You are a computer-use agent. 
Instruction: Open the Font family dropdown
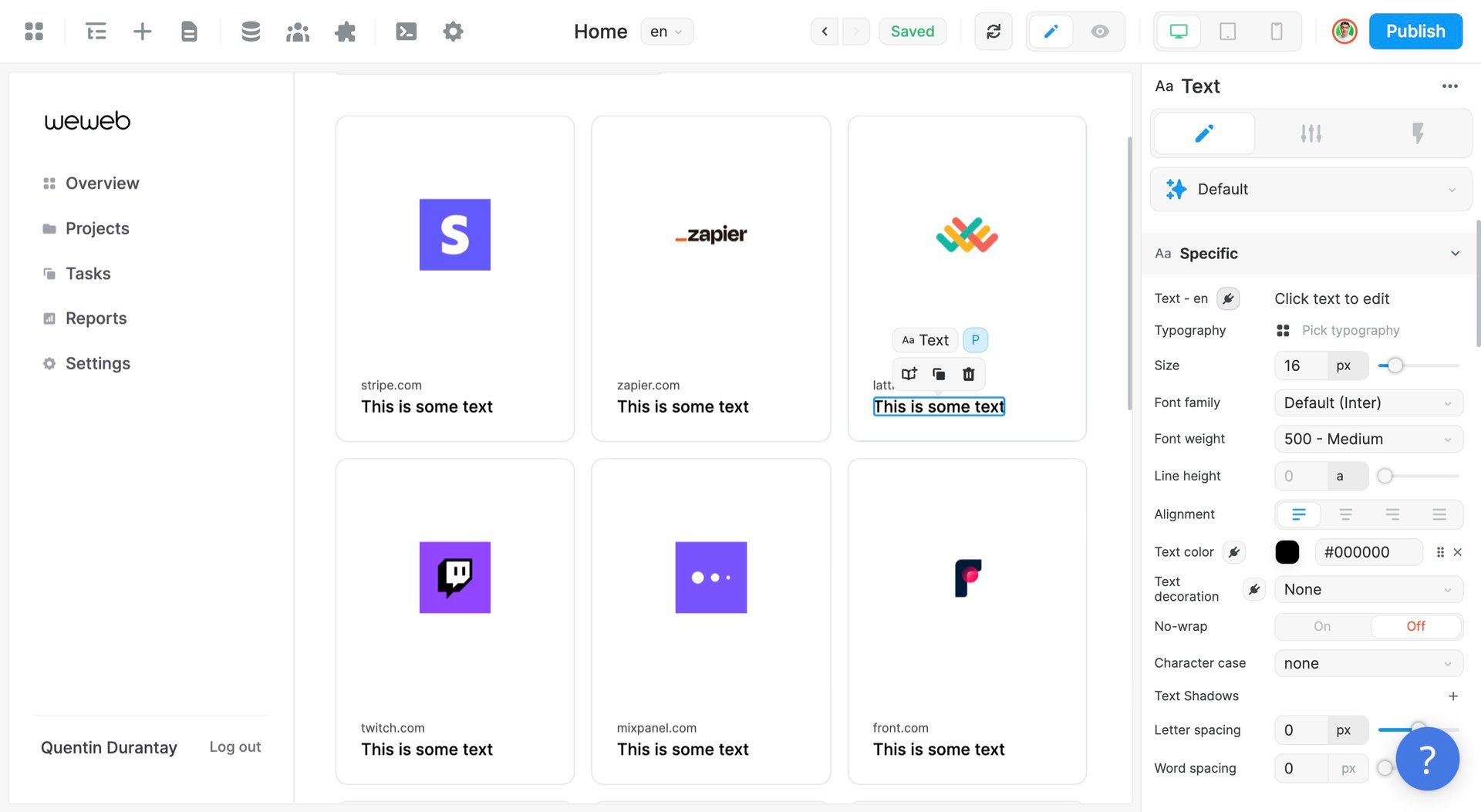tap(1368, 403)
